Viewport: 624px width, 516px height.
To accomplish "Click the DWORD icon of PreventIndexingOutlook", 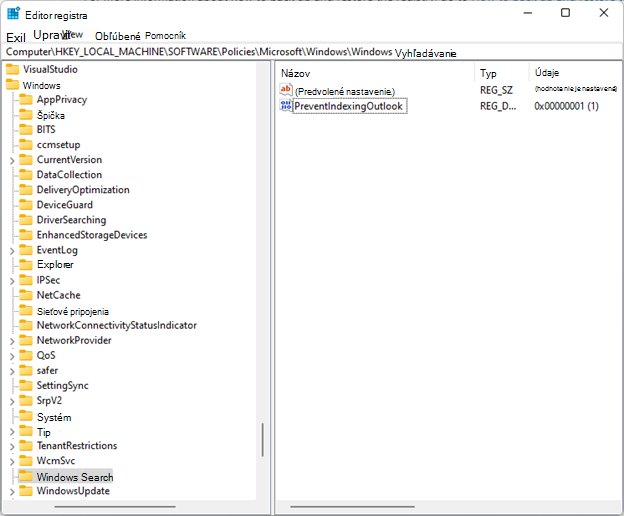I will tap(286, 106).
